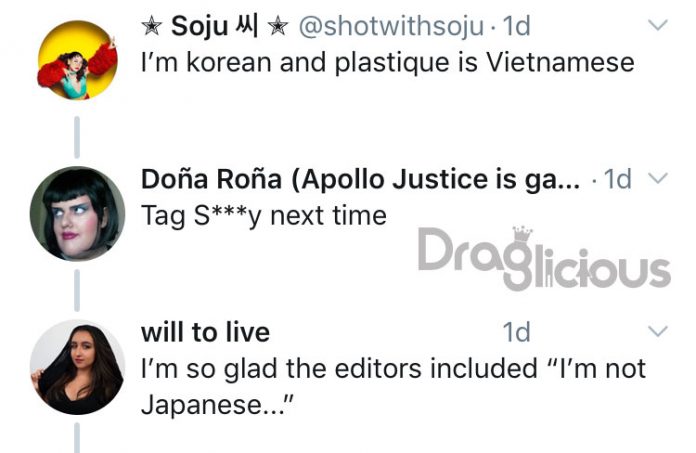
Task: Open tweet about editors including "I'm not Japanese"
Action: (393, 387)
